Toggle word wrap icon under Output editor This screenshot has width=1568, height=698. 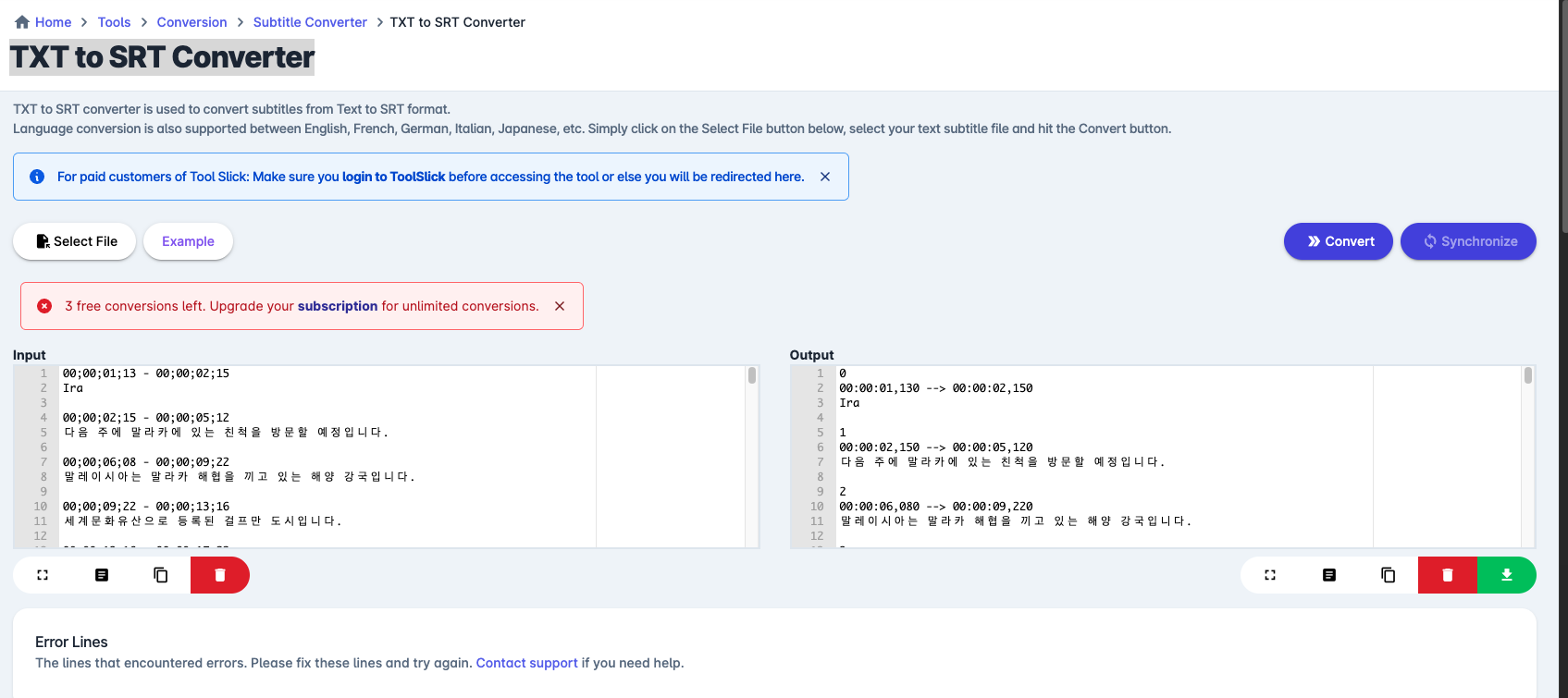1329,575
